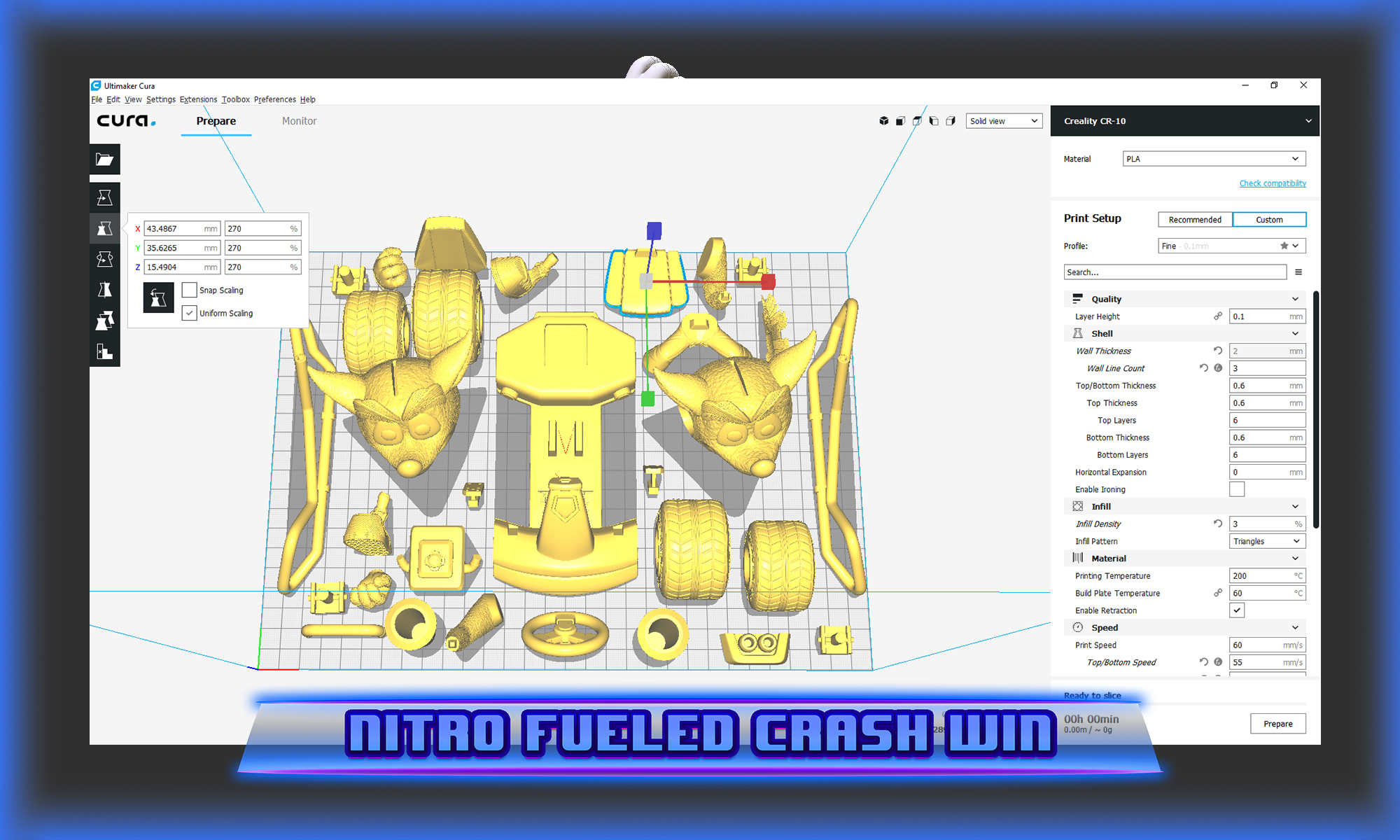Click the Recommended print setup button
The image size is (1400, 840).
tap(1195, 220)
